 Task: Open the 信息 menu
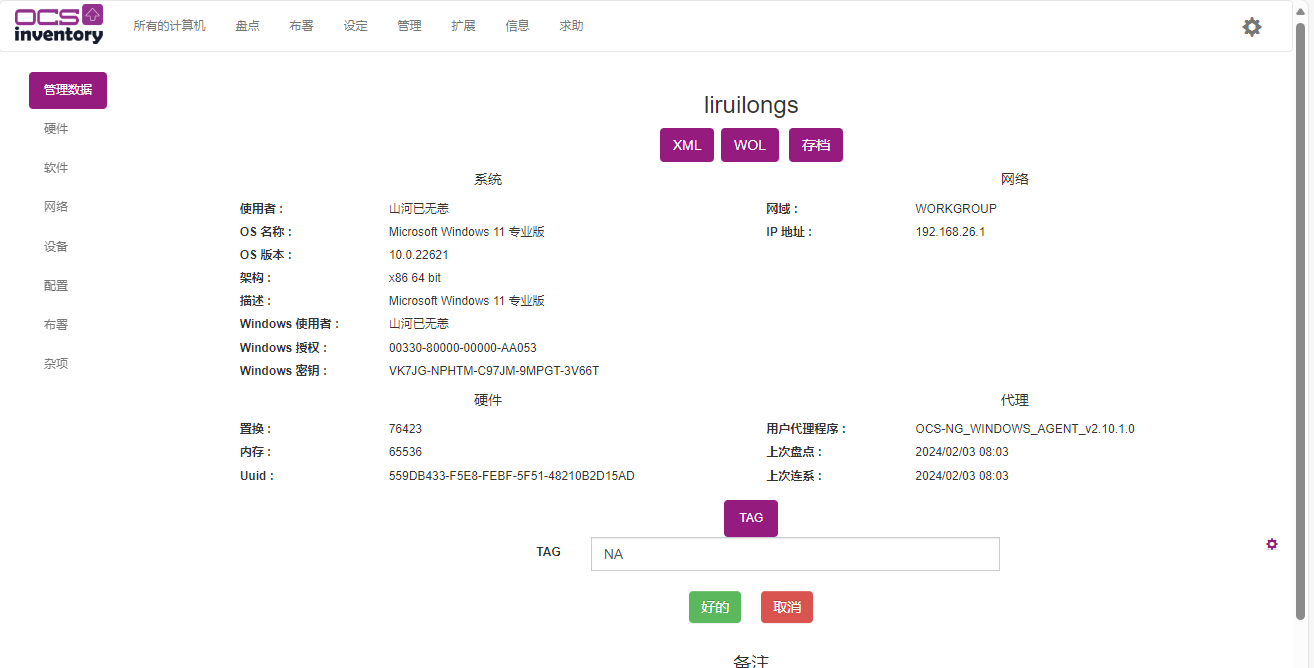517,26
